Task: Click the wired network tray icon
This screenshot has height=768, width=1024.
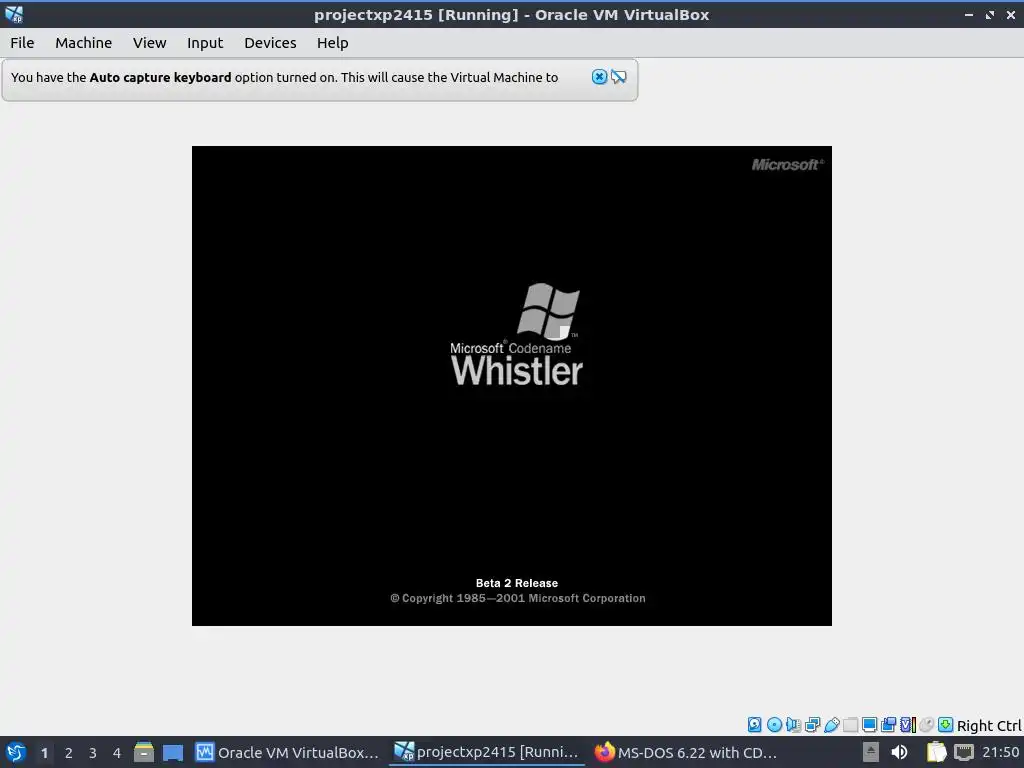Action: [964, 752]
